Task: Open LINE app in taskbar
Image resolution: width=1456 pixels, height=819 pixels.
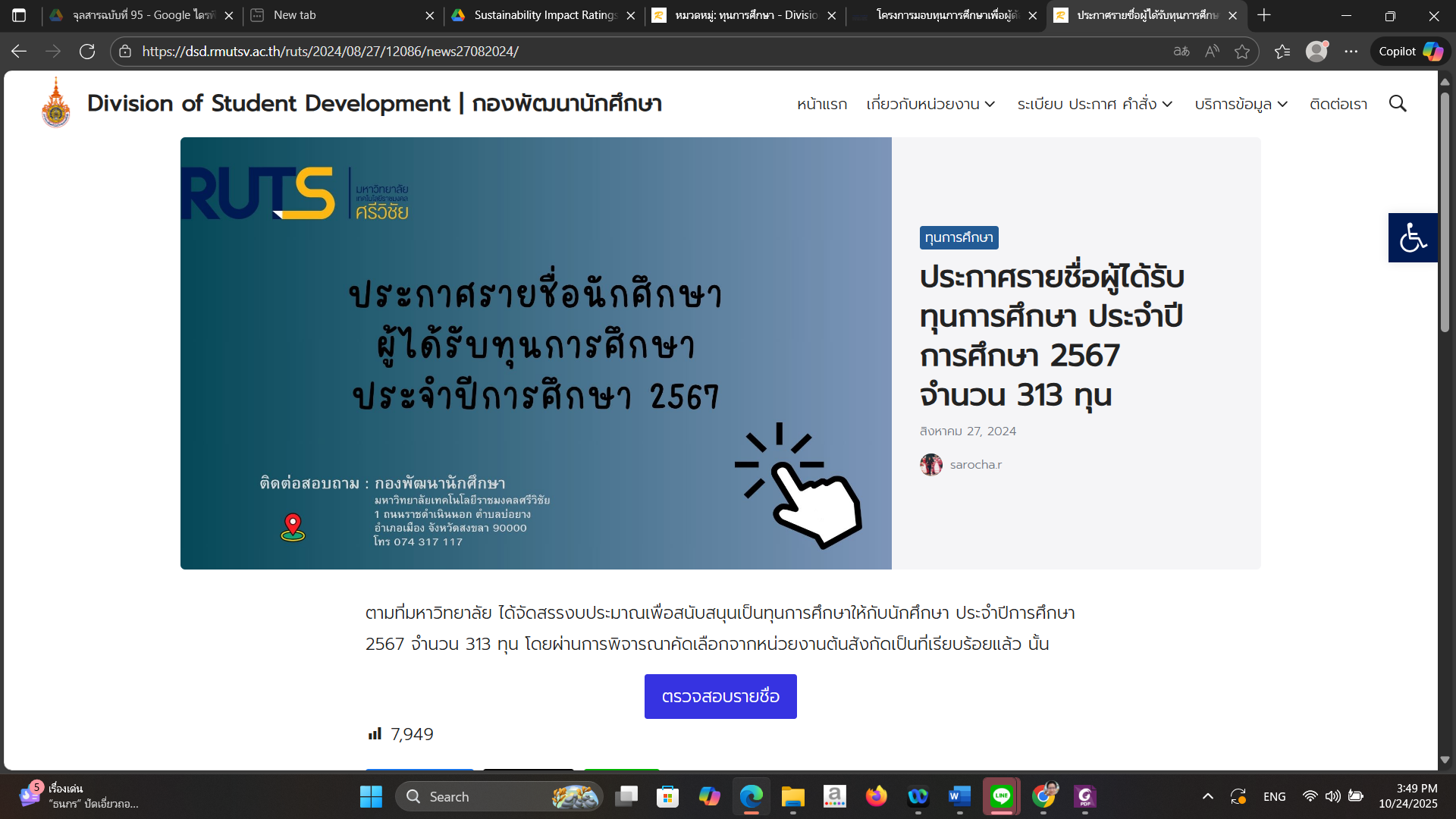Action: (x=1001, y=796)
